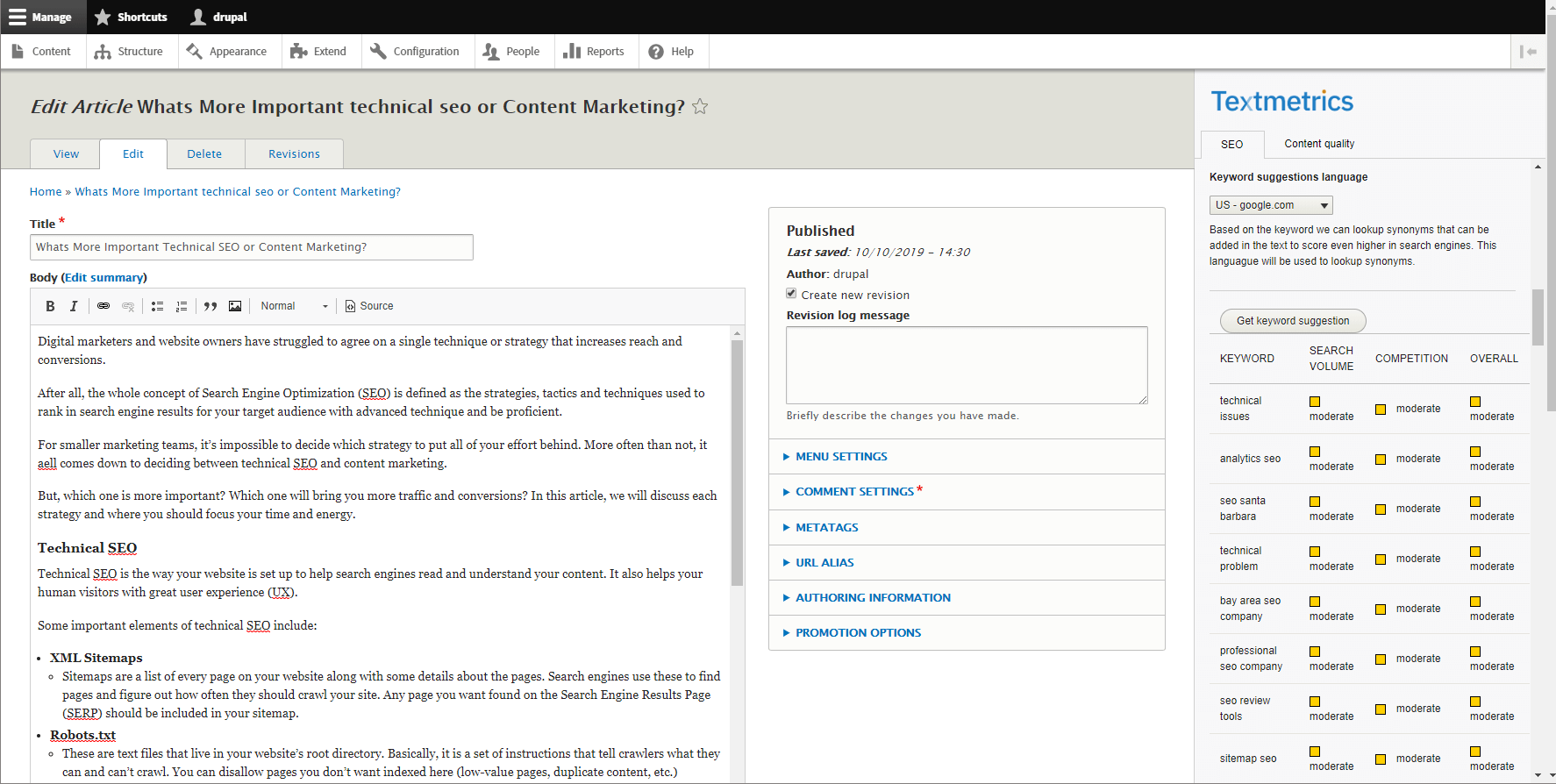Star this article as a shortcut
1556x784 pixels.
(x=700, y=107)
